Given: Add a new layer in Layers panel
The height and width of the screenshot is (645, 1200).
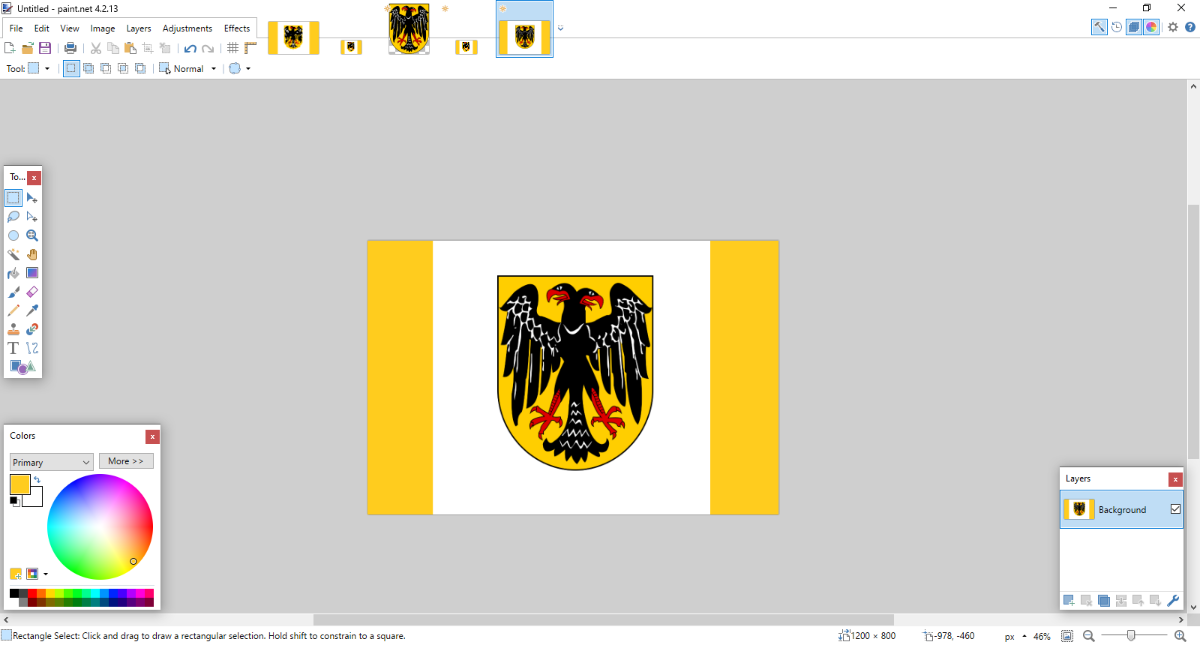Looking at the screenshot, I should tap(1069, 601).
